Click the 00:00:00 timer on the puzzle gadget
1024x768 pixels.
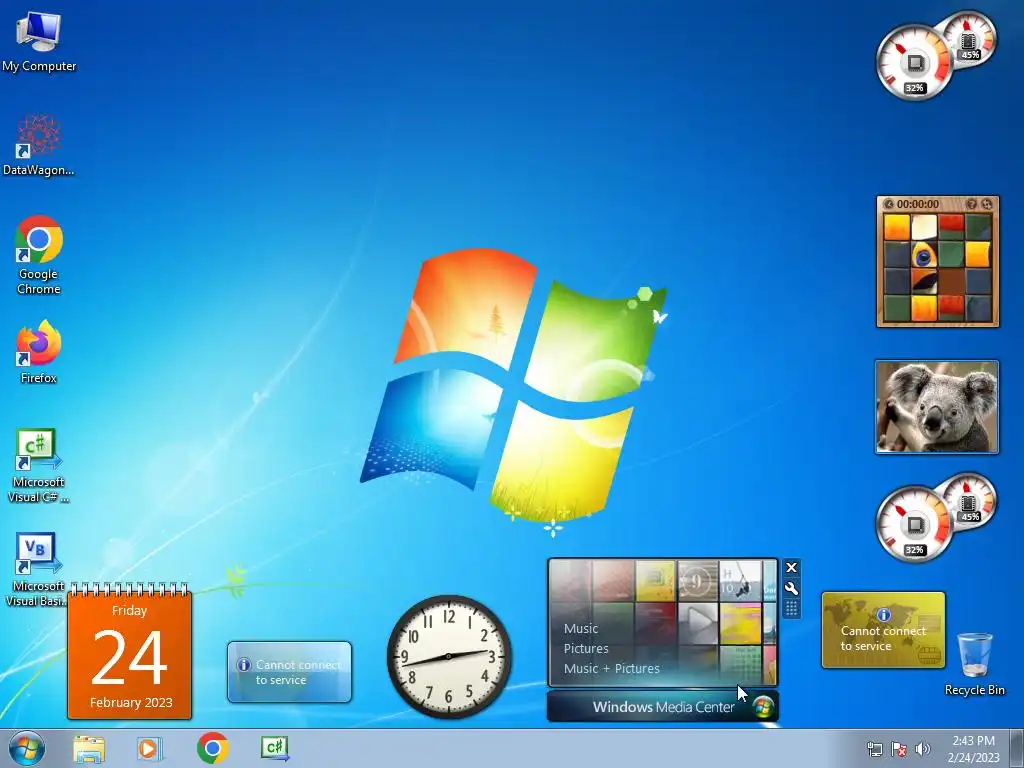click(x=918, y=204)
